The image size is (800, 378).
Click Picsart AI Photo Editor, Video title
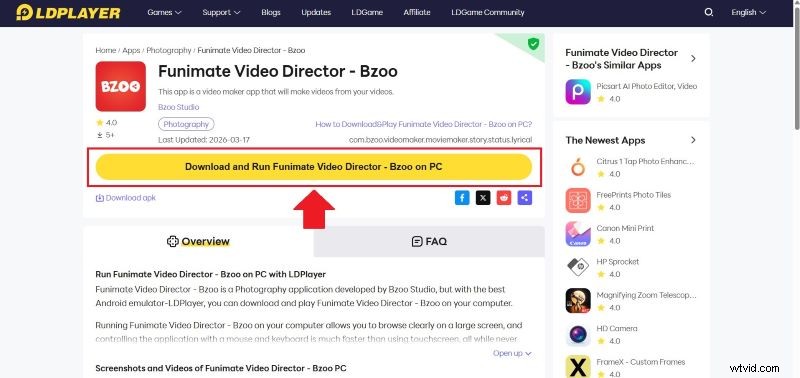tap(646, 86)
